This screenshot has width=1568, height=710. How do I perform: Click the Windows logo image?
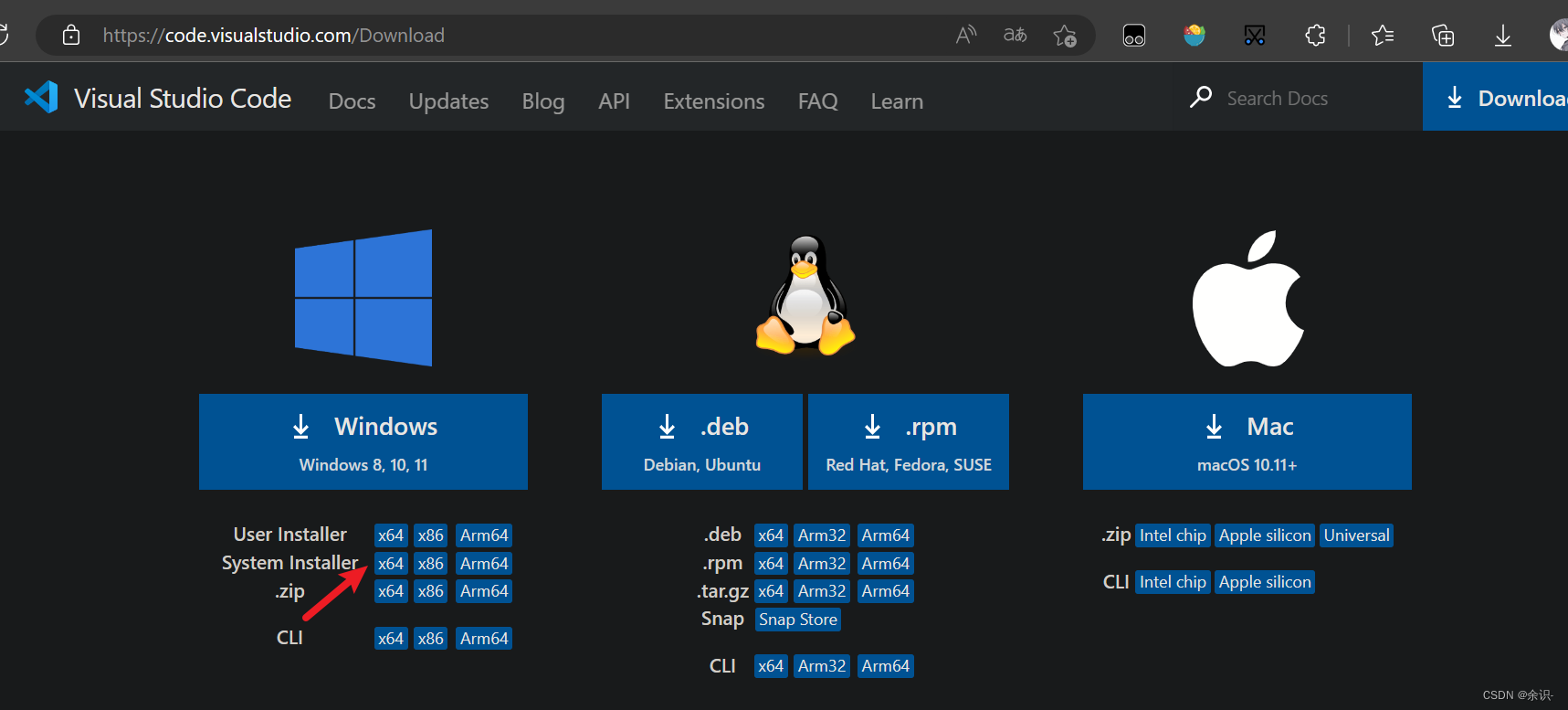(363, 298)
